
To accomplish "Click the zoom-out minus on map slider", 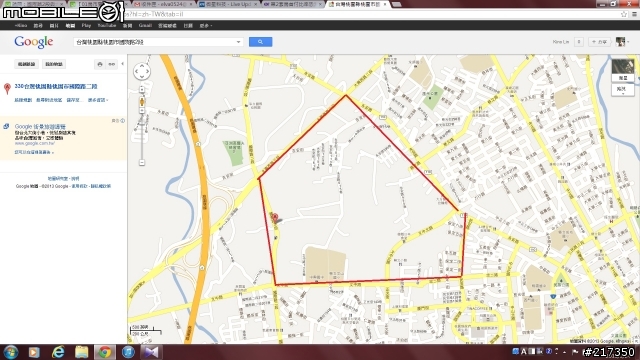I will [142, 162].
